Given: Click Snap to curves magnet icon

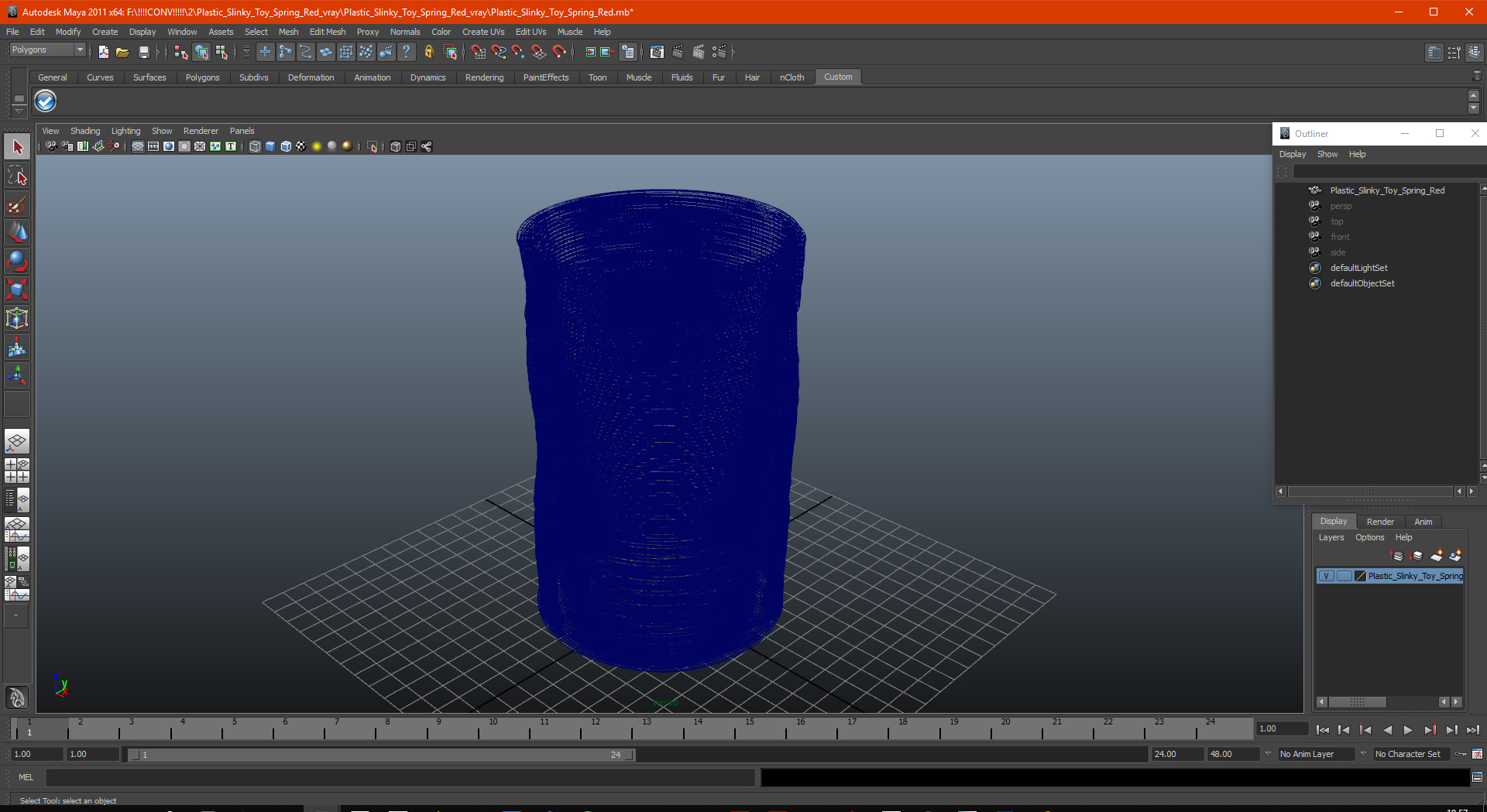Looking at the screenshot, I should (499, 52).
